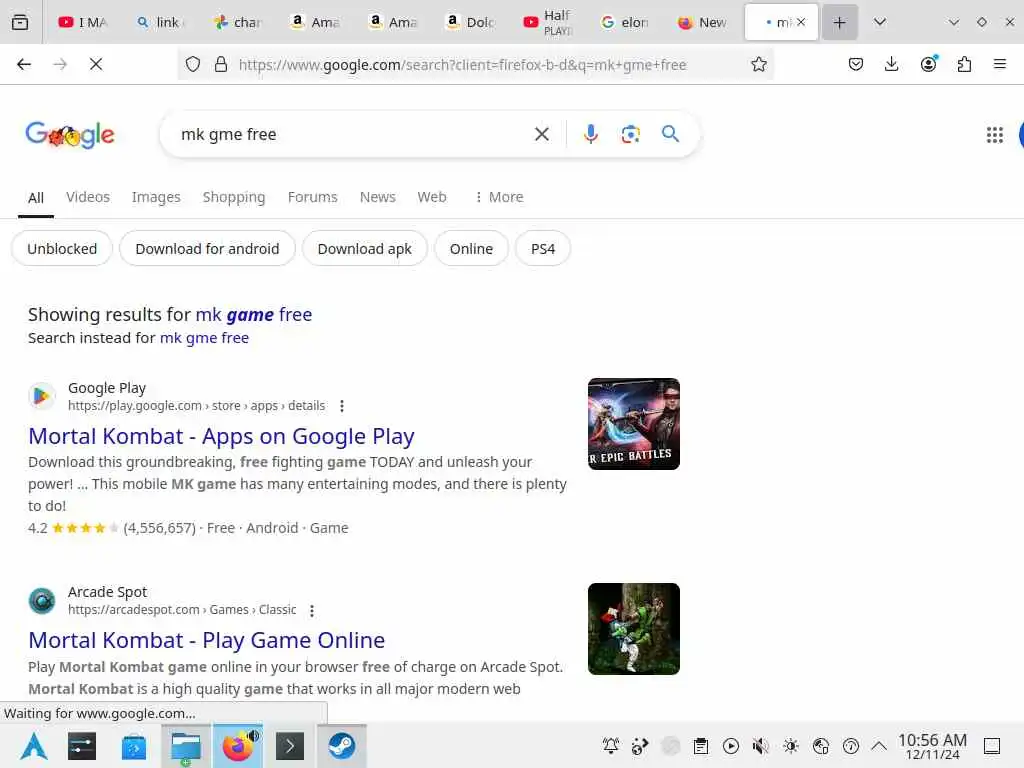Open the News results tab
The height and width of the screenshot is (768, 1024).
click(377, 197)
